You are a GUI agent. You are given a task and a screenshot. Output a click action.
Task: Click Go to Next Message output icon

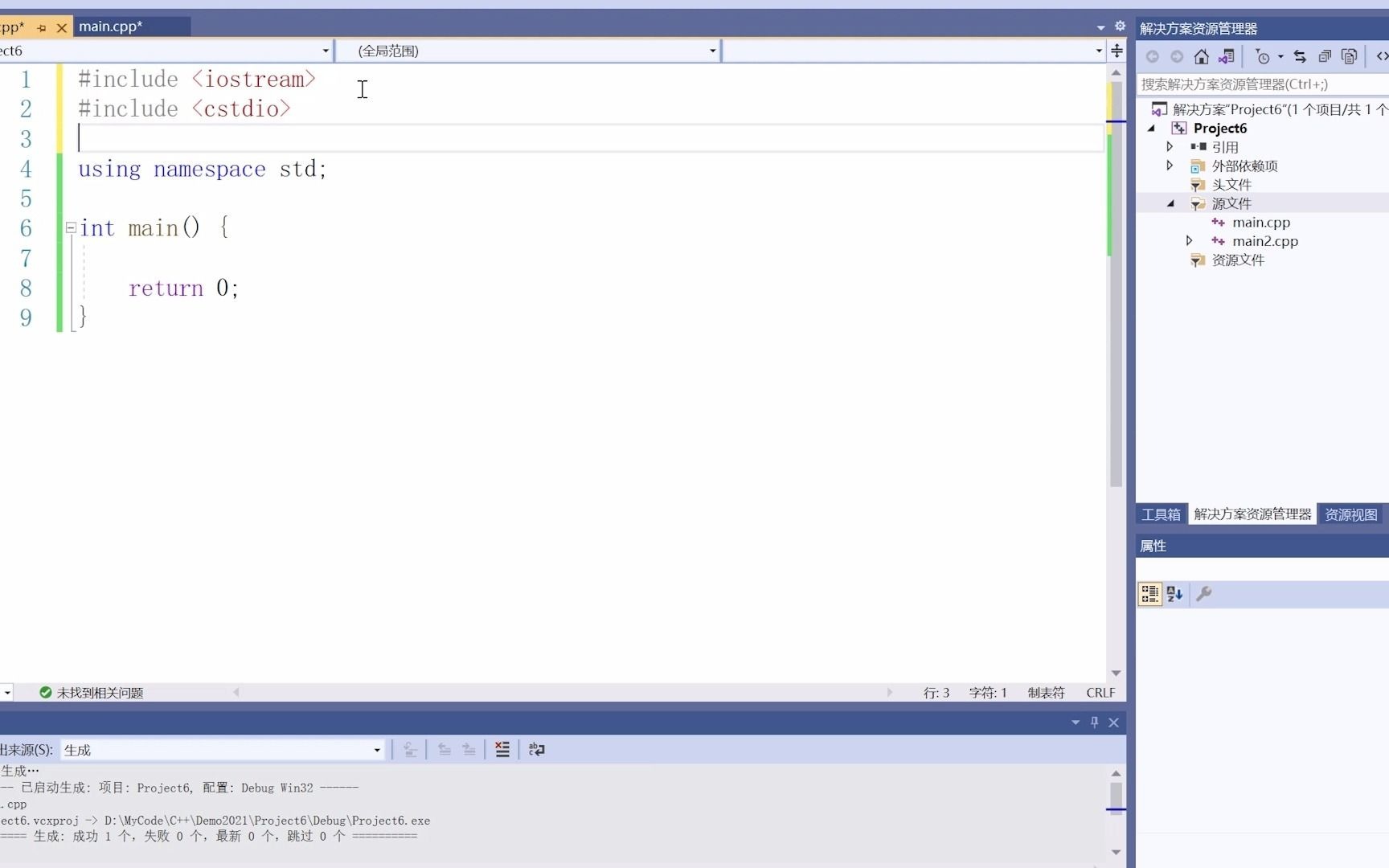tap(469, 750)
